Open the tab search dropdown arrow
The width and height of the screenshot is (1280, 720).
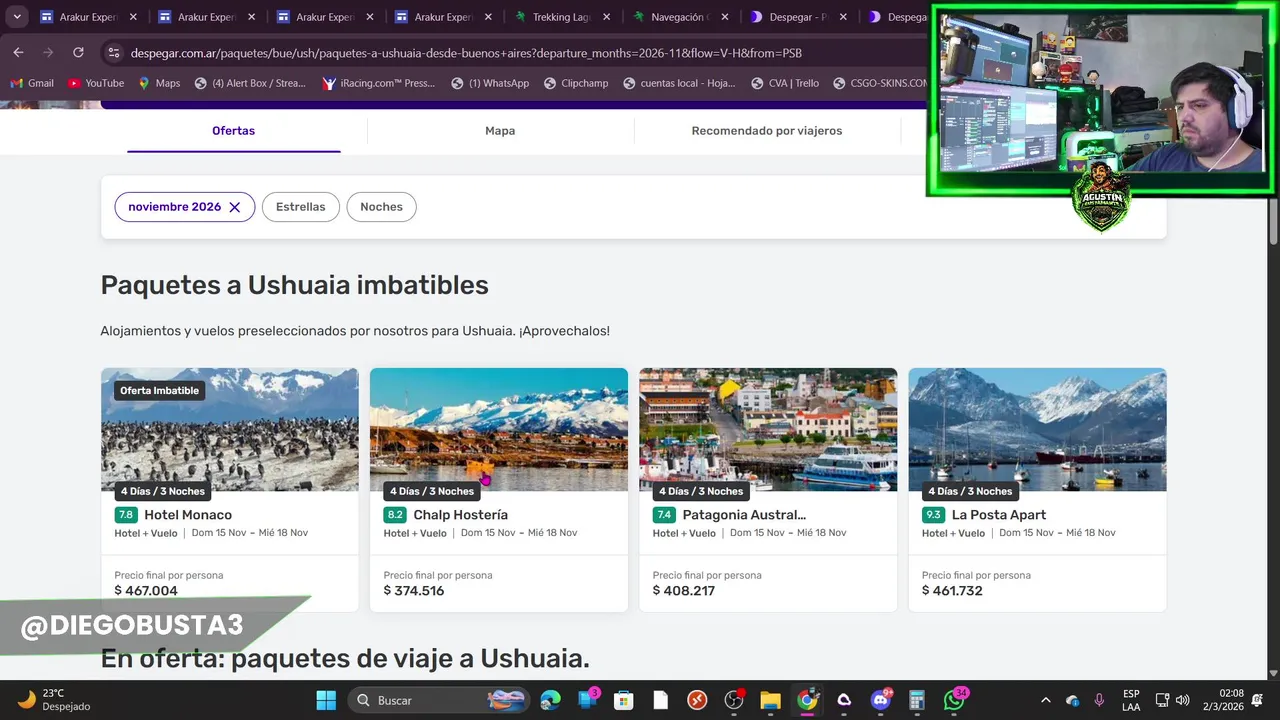point(17,17)
